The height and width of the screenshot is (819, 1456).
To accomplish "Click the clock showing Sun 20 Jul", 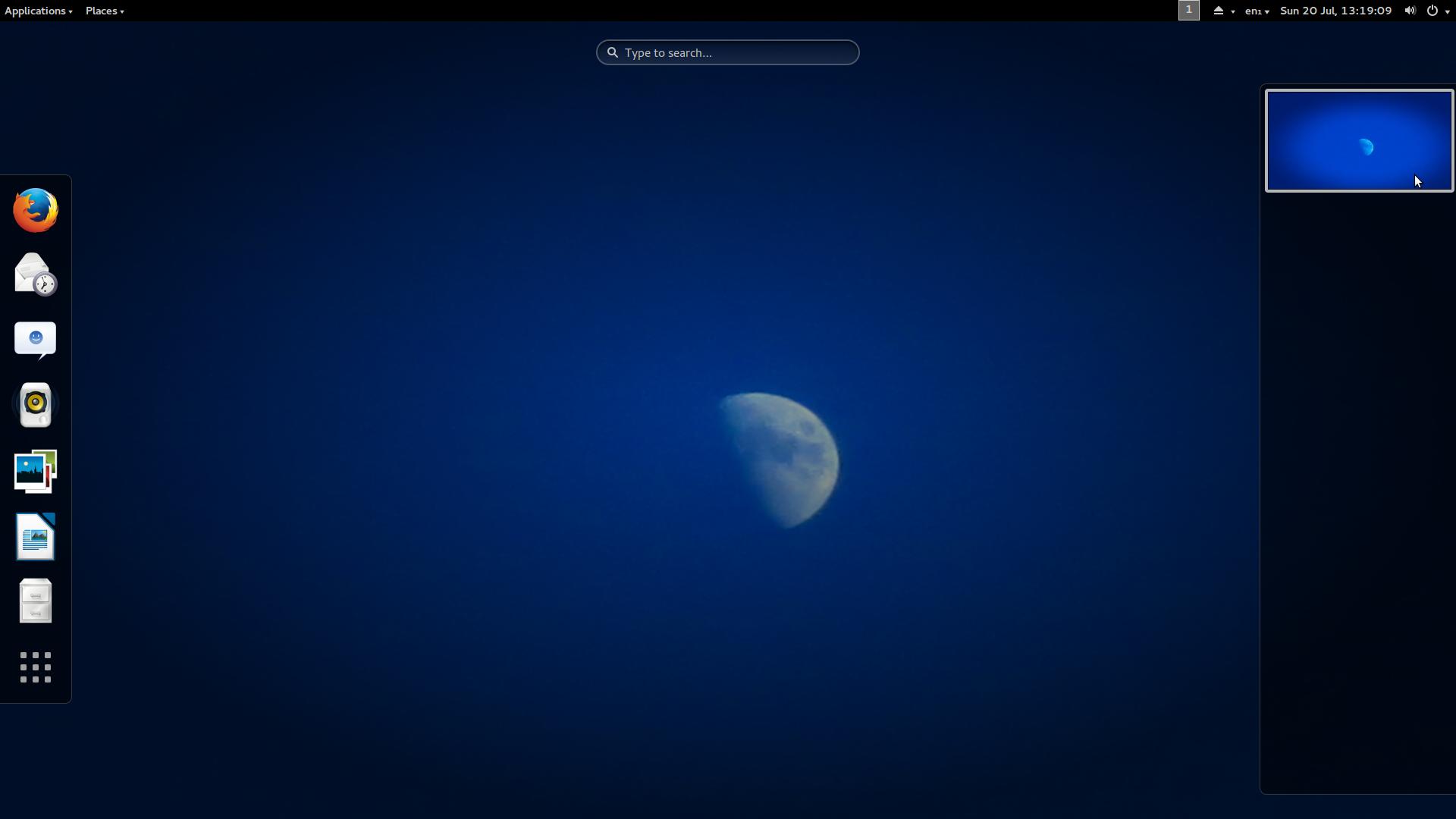I will 1335,11.
